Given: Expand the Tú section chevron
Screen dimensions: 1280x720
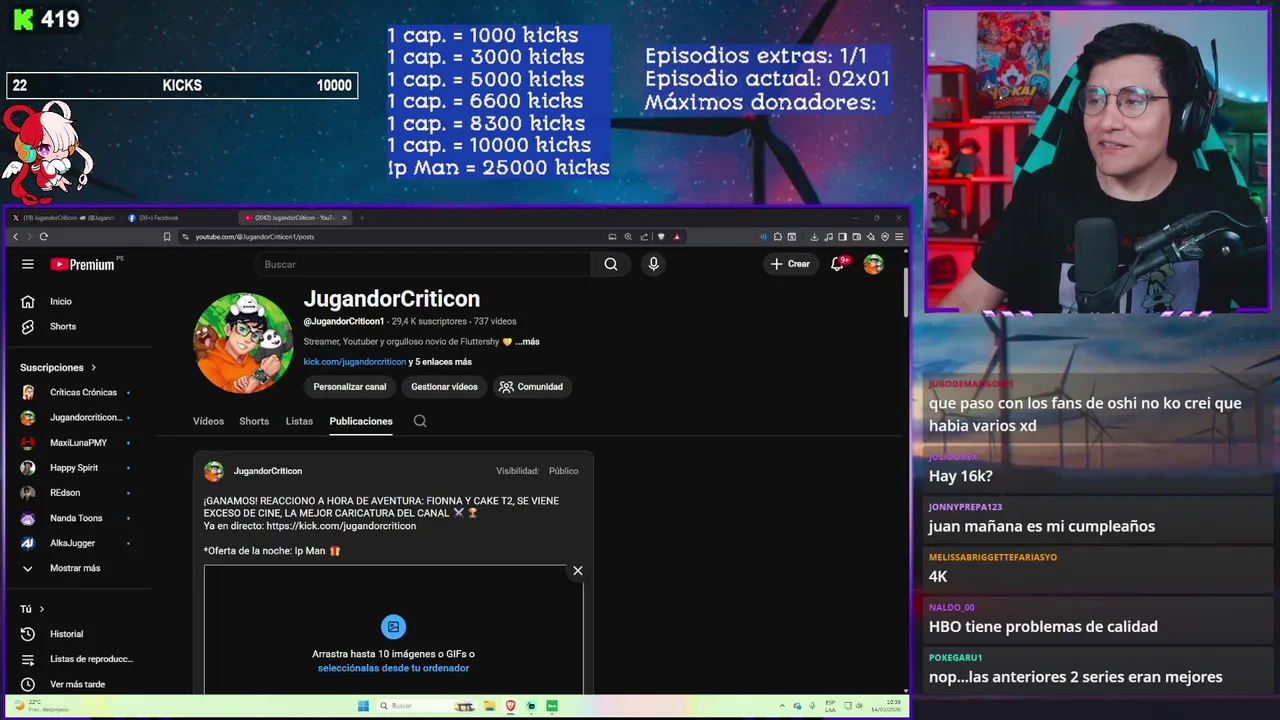Looking at the screenshot, I should [x=42, y=609].
